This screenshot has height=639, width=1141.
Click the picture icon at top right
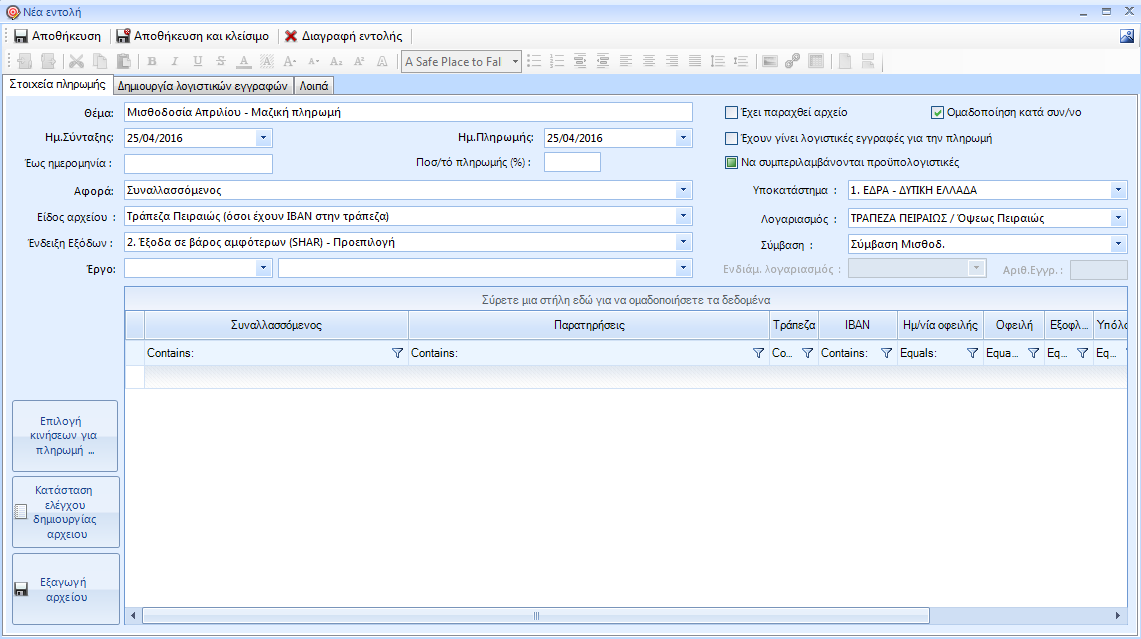1127,37
